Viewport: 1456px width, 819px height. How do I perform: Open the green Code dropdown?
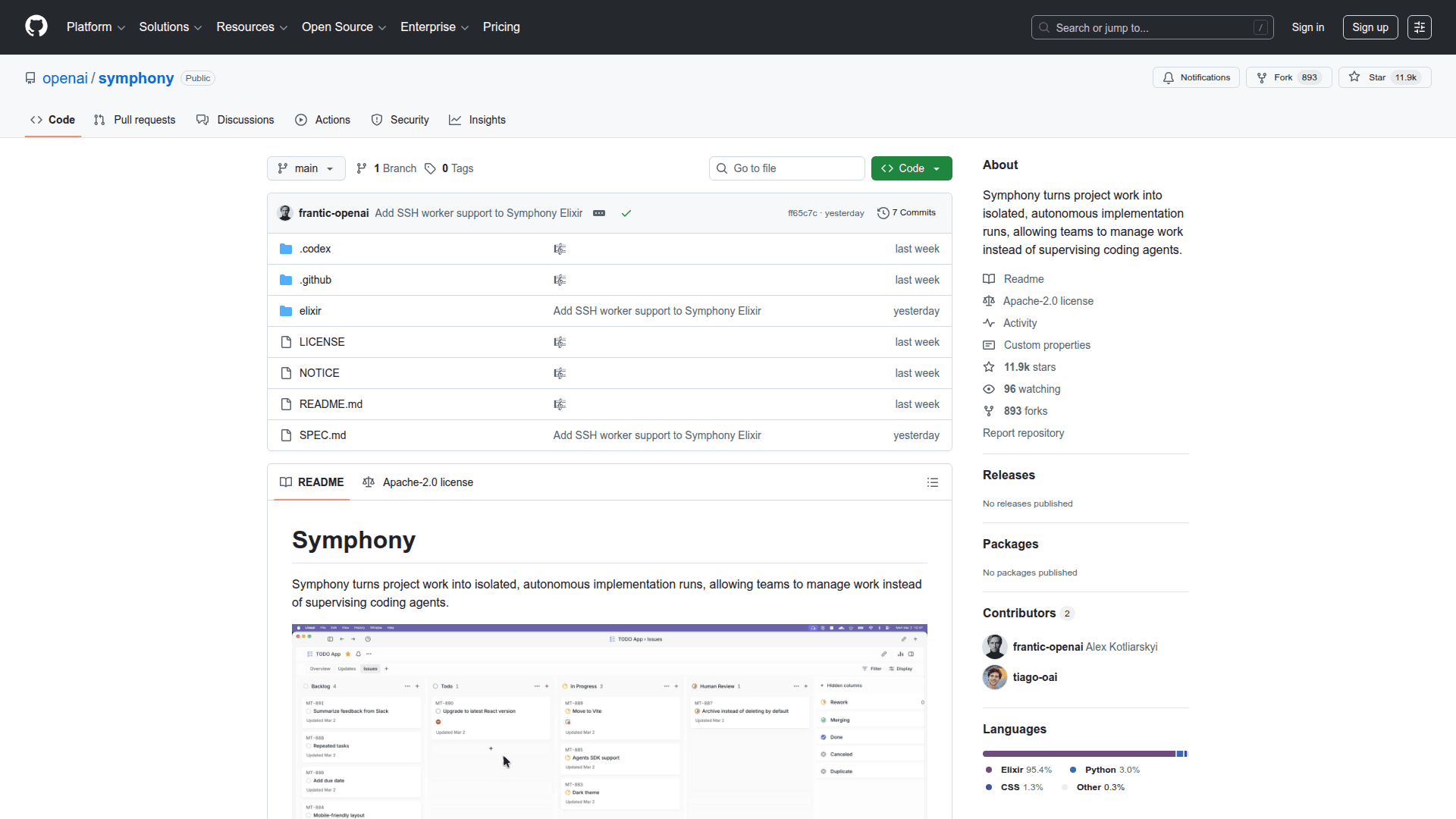point(911,168)
